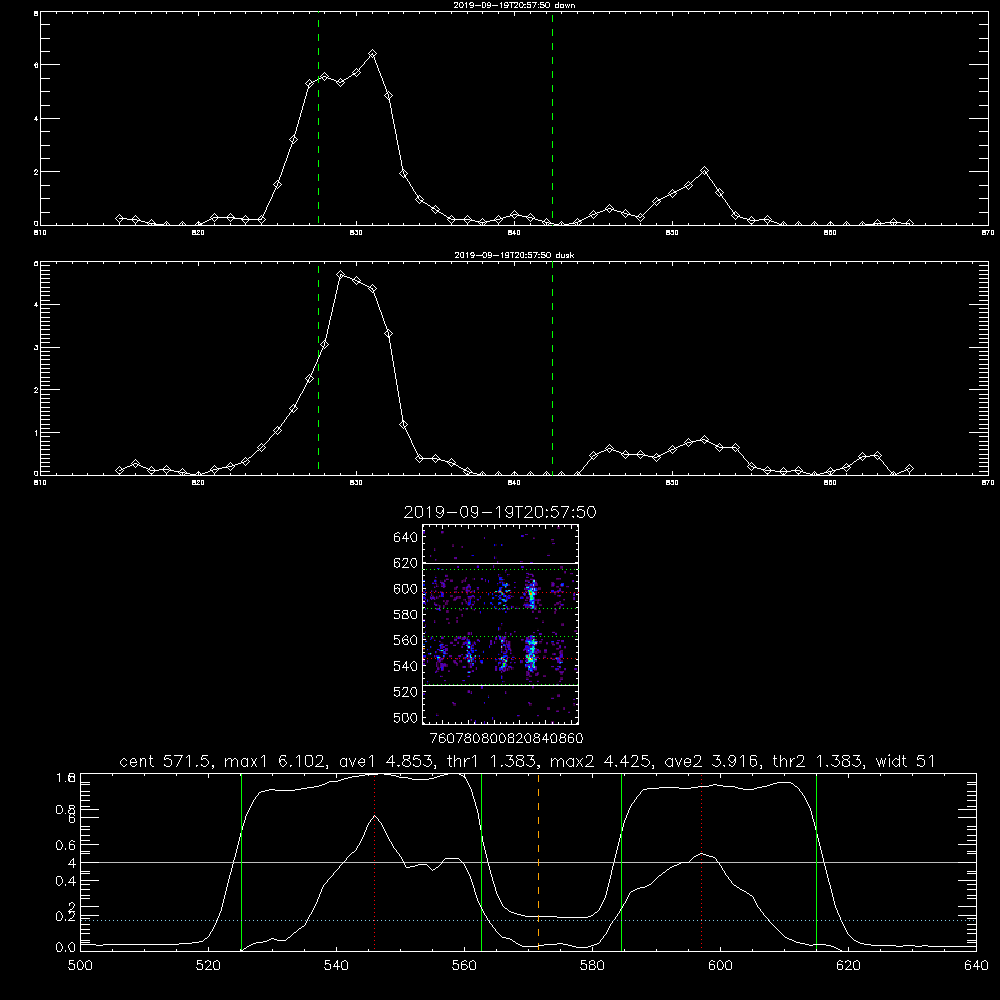Click the left green dashed line in dusk plot
1000x1000 pixels.
[318, 369]
